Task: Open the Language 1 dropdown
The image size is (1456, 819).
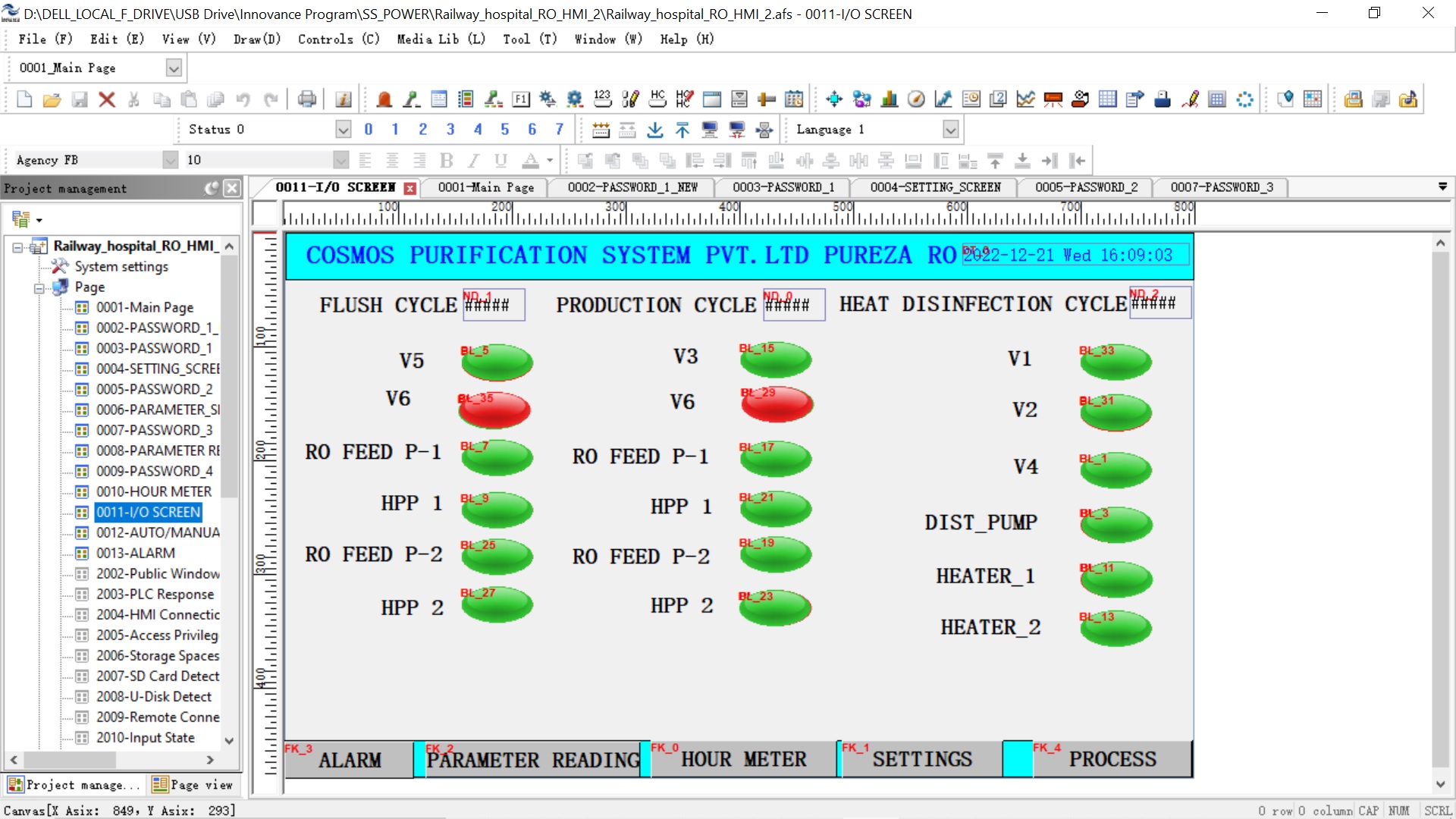Action: [950, 130]
